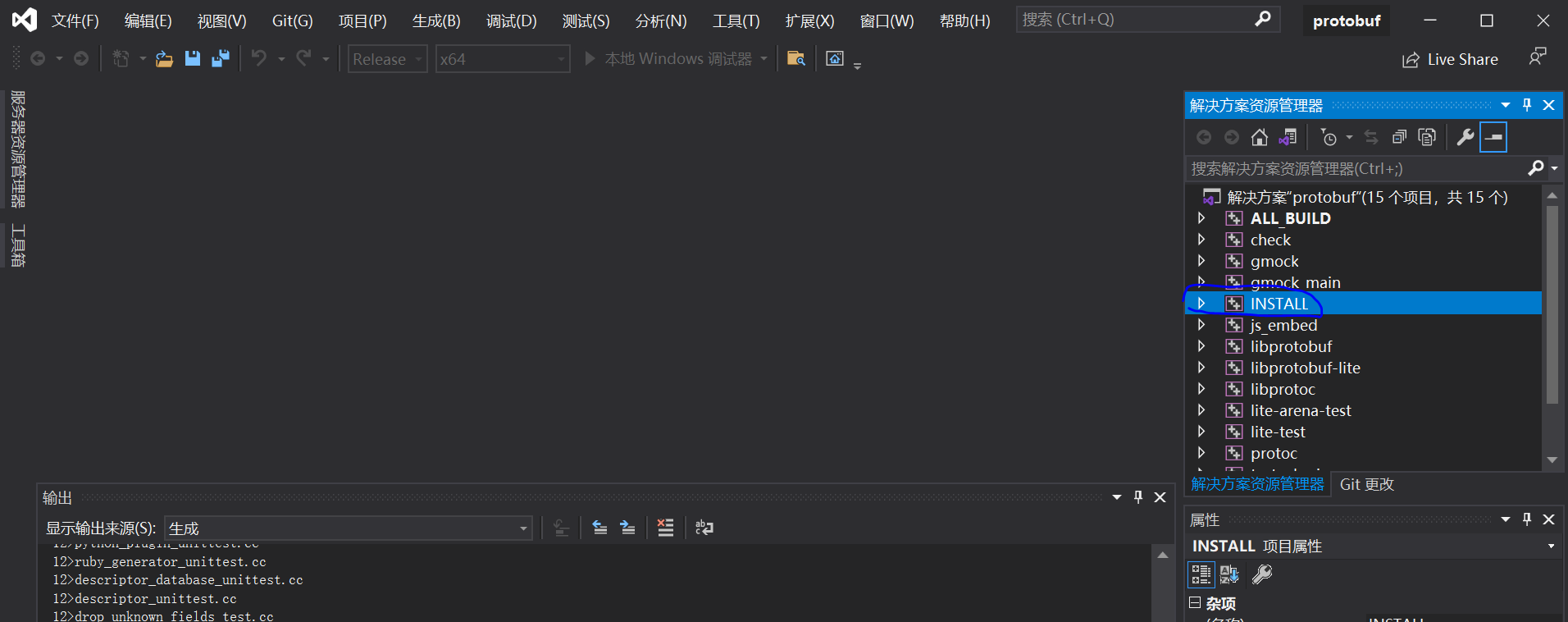Click the Save All icon in toolbar
1568x622 pixels.
click(221, 58)
